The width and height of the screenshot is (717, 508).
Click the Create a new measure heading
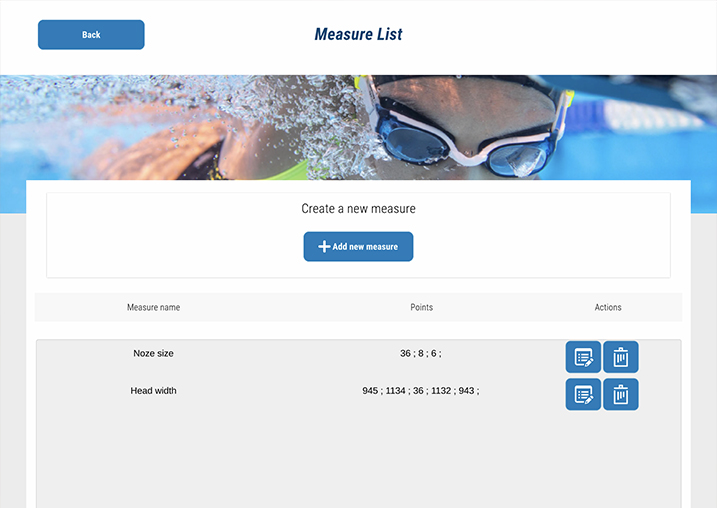pyautogui.click(x=358, y=209)
